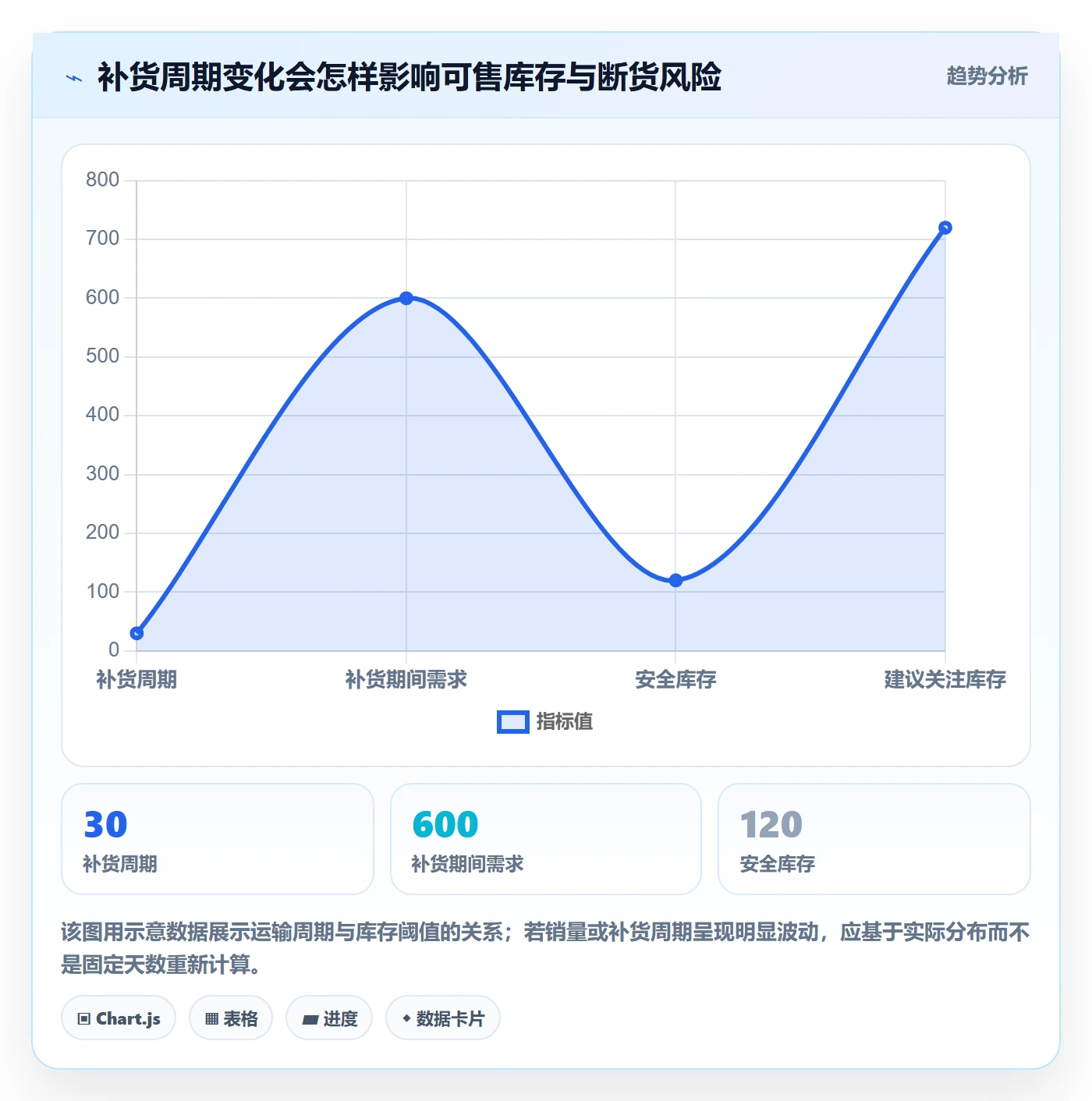Image resolution: width=1092 pixels, height=1101 pixels.
Task: Select the 补货周期 data point on the chart
Action: point(136,633)
